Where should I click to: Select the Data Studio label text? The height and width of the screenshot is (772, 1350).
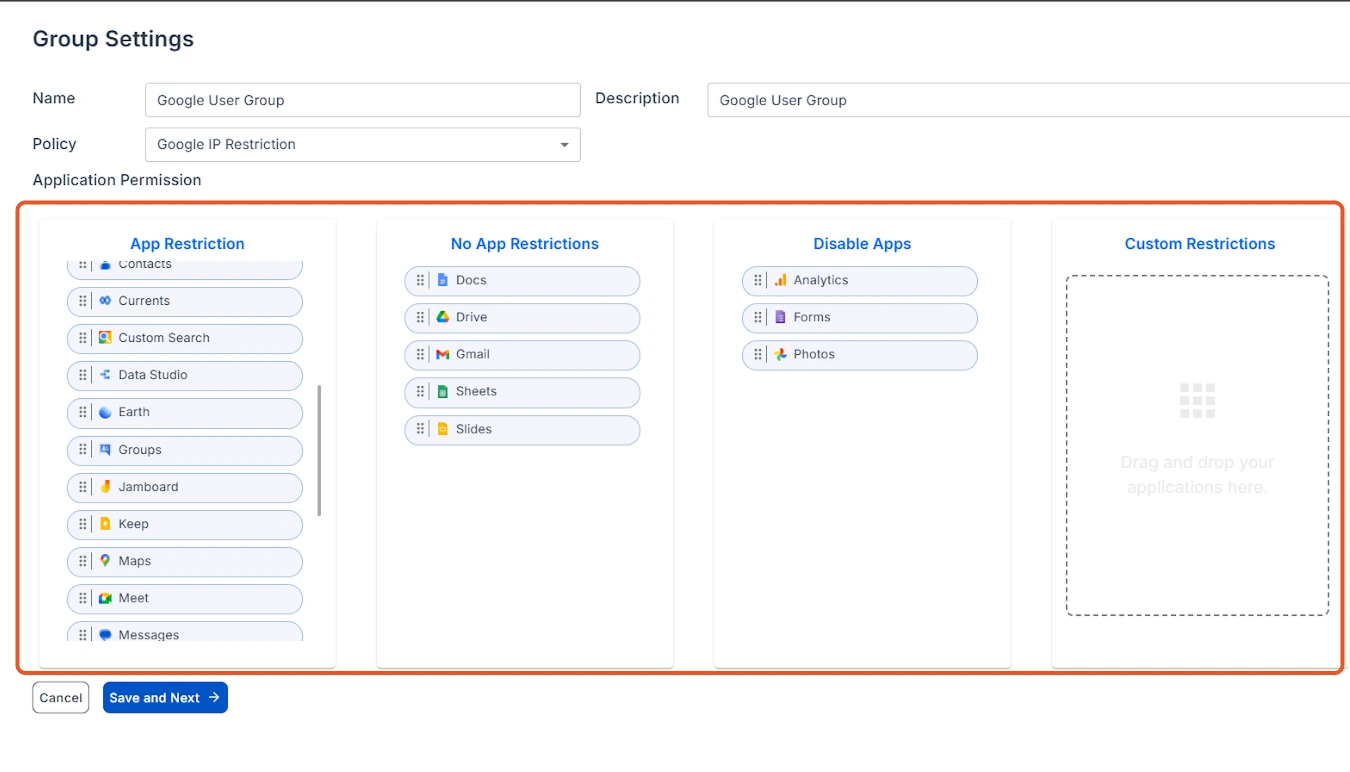point(153,375)
